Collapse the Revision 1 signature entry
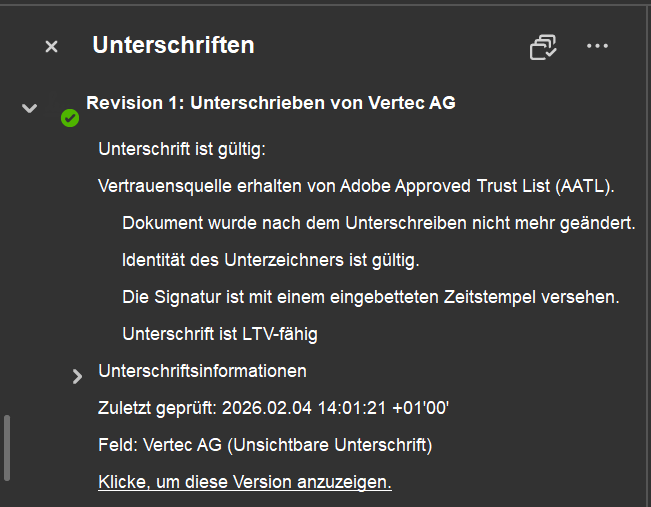The width and height of the screenshot is (651, 507). tap(30, 107)
